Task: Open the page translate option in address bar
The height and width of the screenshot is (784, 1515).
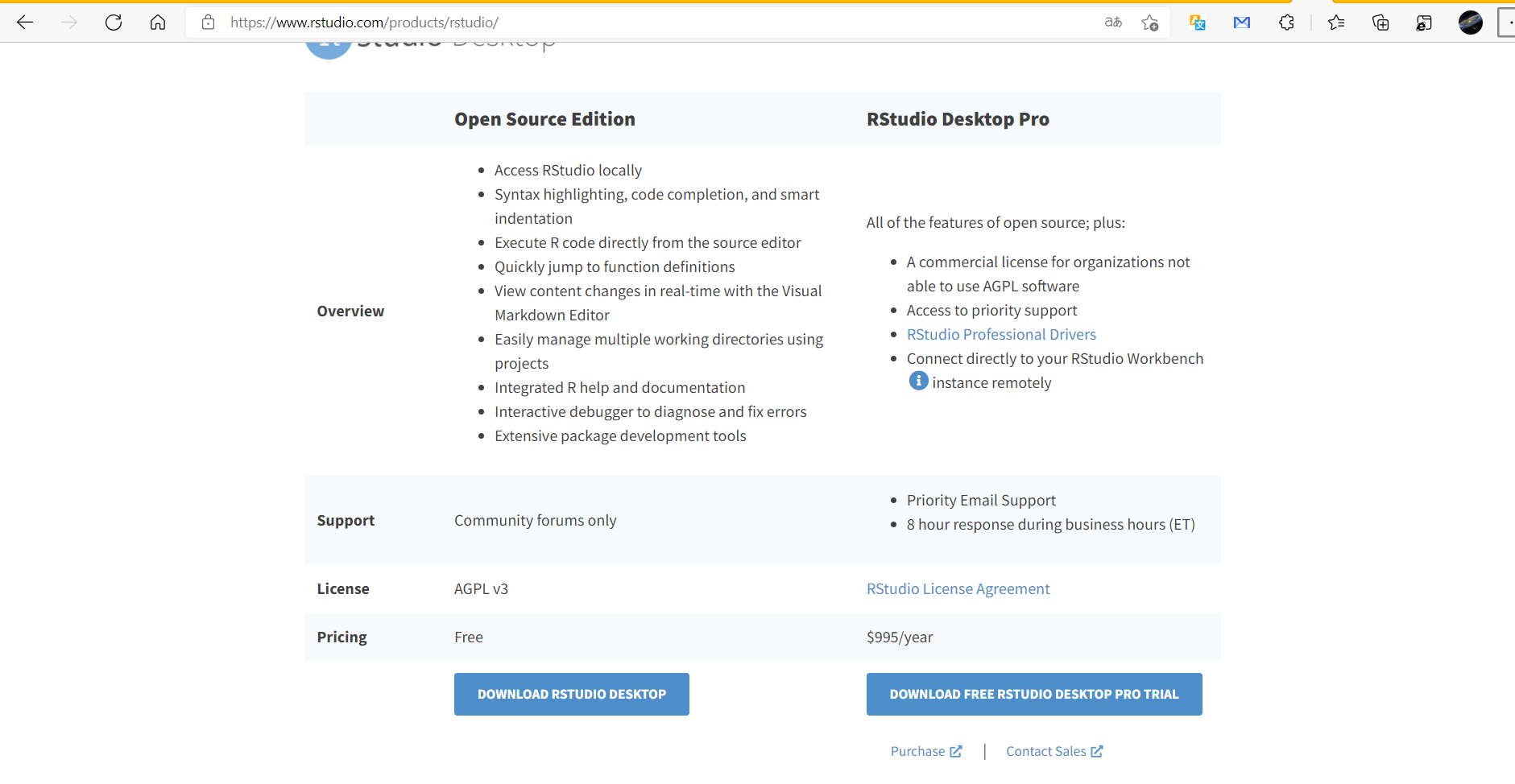Action: click(1113, 23)
